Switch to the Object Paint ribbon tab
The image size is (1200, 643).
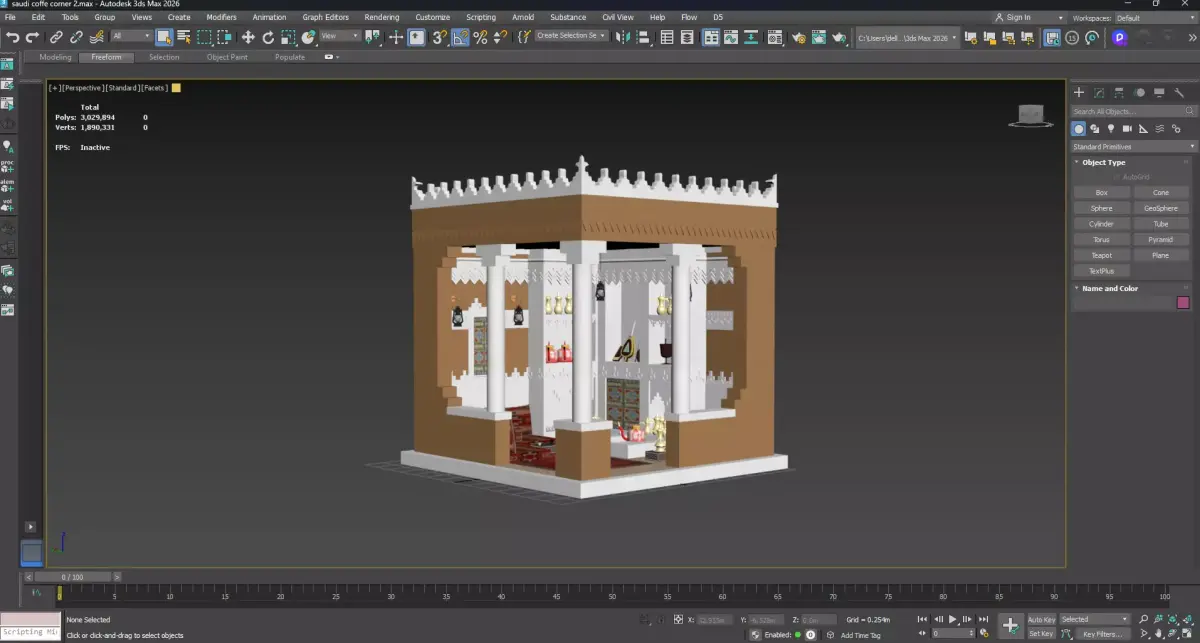click(227, 57)
